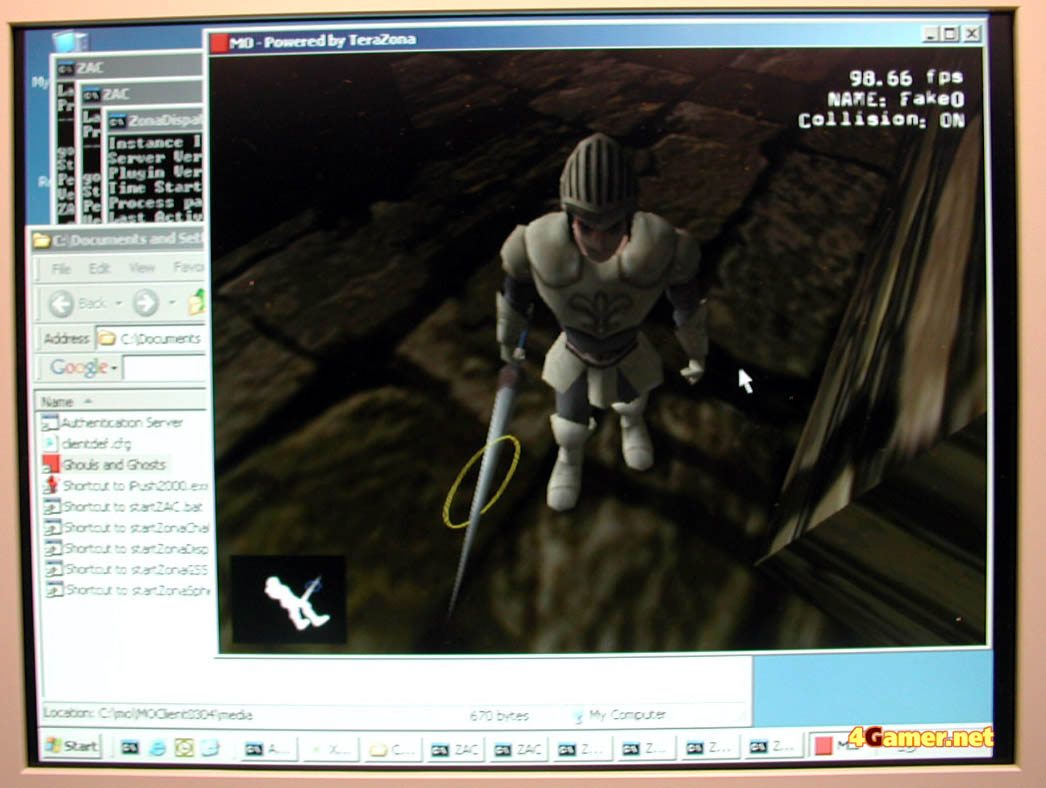Image resolution: width=1046 pixels, height=788 pixels.
Task: Click the Explorer Forward arrow icon
Action: pos(146,304)
